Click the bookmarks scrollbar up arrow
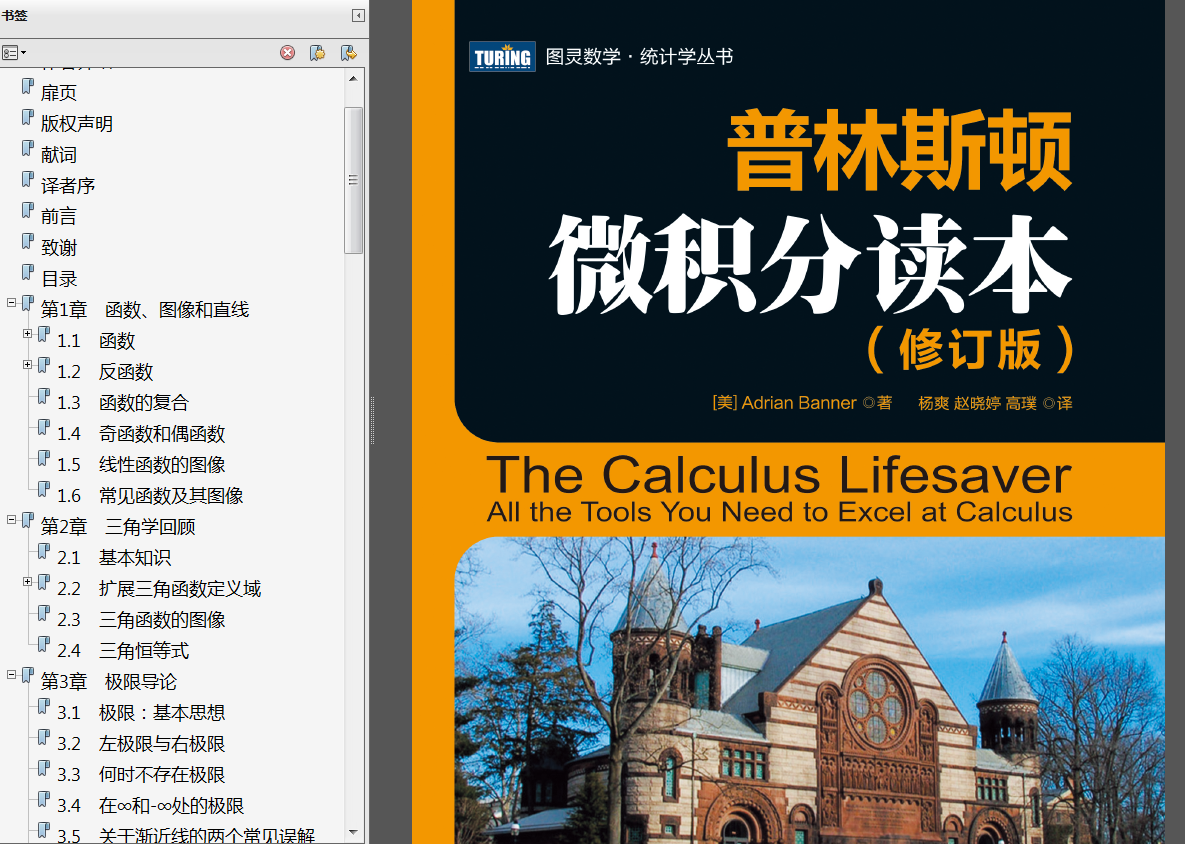The width and height of the screenshot is (1185, 844). (353, 79)
